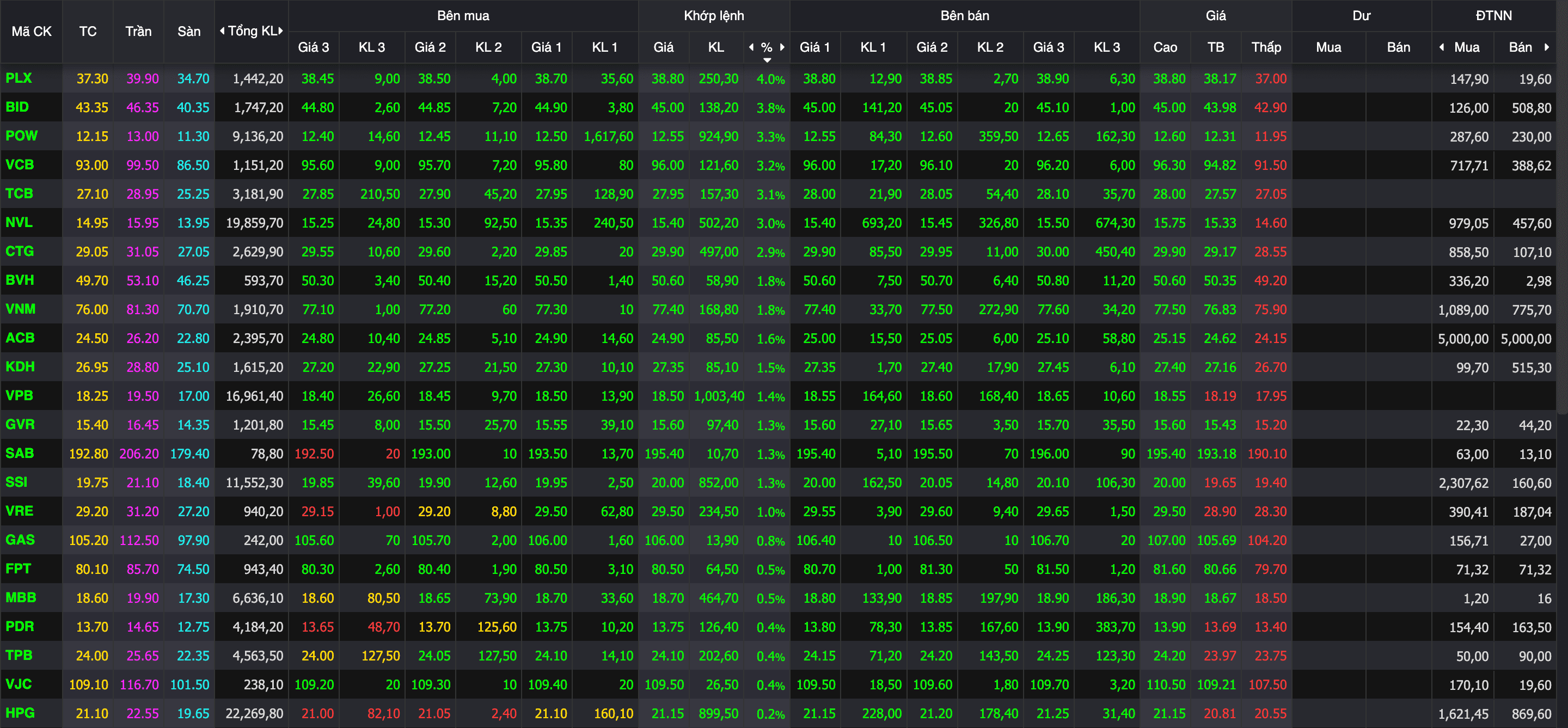The height and width of the screenshot is (728, 1568).
Task: Click VPB's matched volume 1,003,40
Action: pos(719,396)
